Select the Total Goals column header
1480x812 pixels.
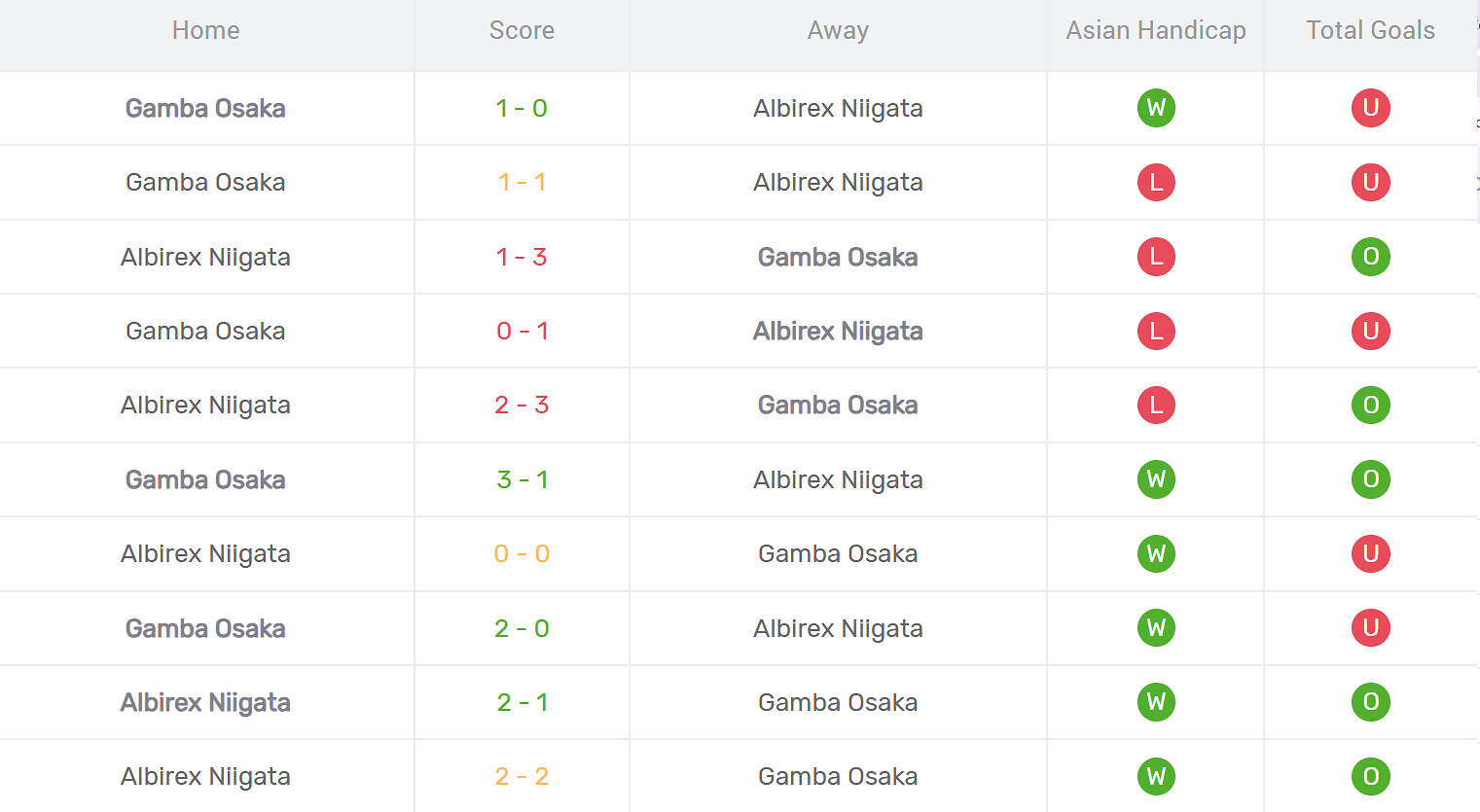(1370, 30)
